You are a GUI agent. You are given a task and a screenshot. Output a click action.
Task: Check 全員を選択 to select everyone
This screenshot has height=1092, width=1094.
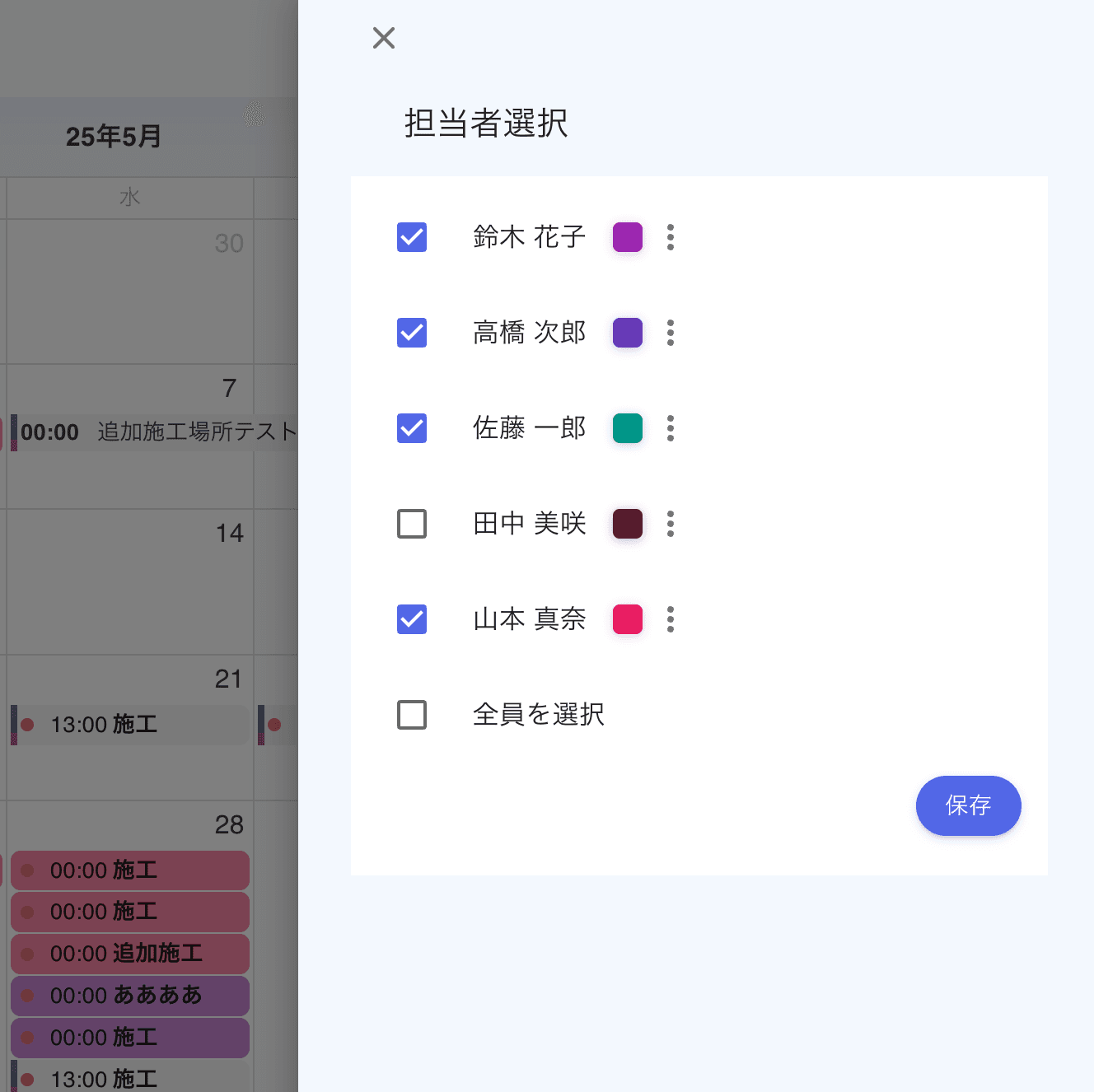tap(411, 715)
